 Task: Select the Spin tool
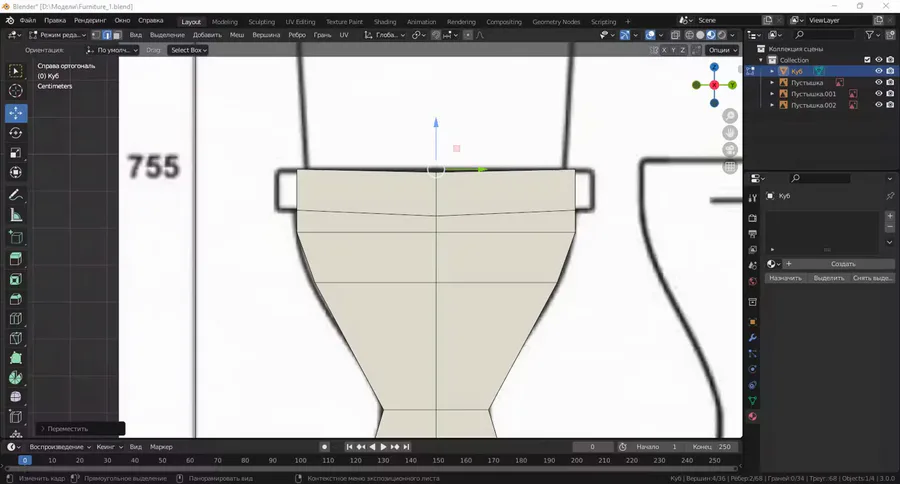click(x=15, y=378)
